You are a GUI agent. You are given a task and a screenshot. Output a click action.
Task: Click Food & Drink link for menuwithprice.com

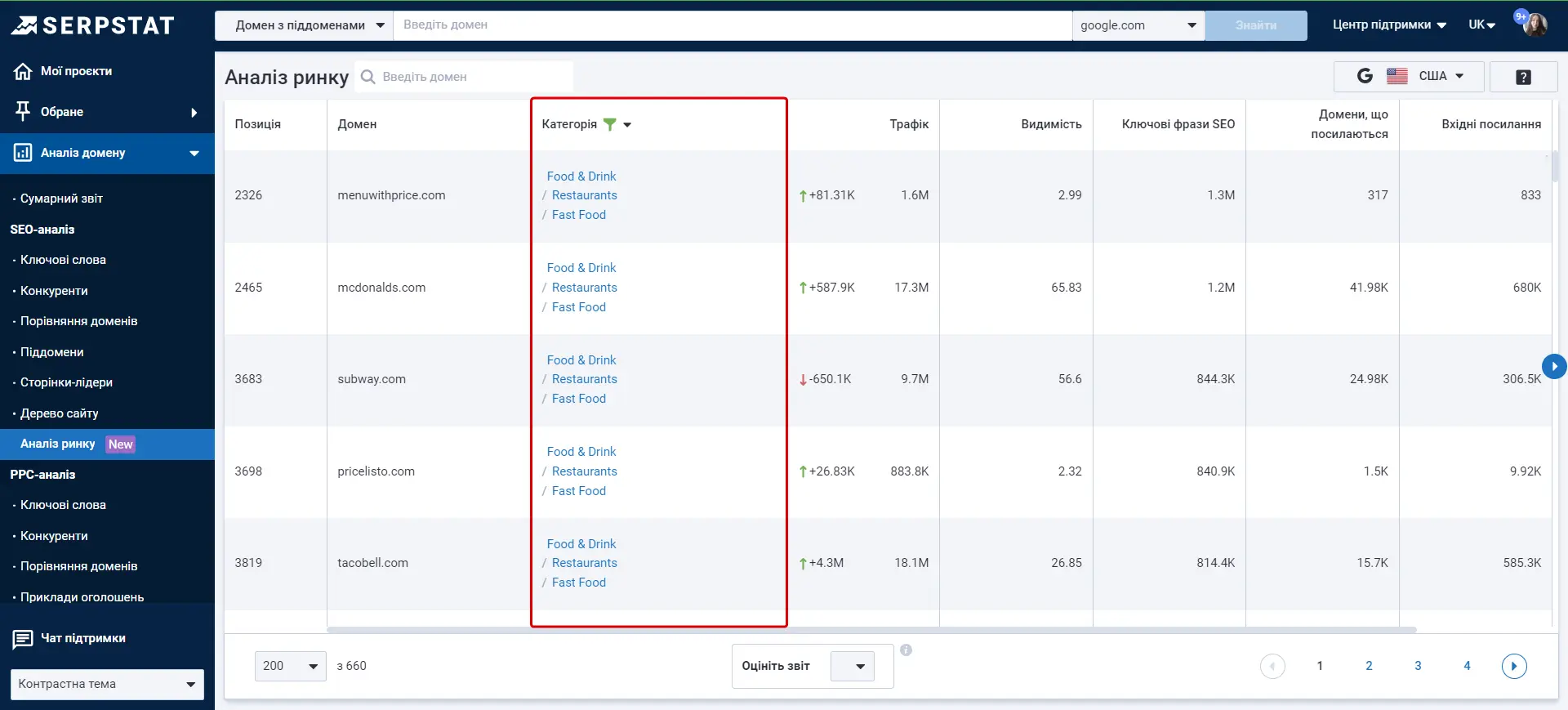[581, 176]
